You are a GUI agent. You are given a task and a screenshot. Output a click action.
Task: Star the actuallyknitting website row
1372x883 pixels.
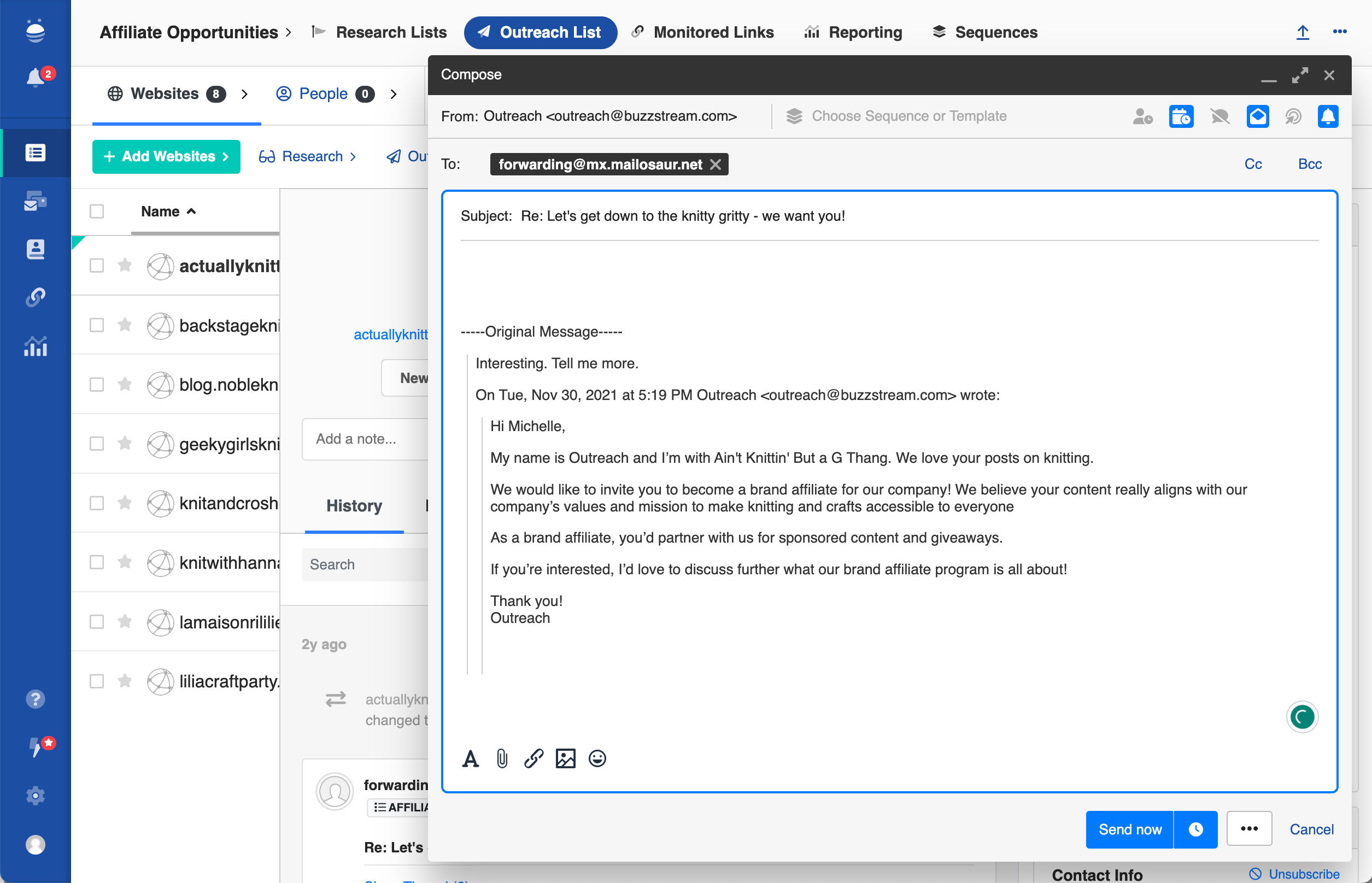[x=125, y=266]
